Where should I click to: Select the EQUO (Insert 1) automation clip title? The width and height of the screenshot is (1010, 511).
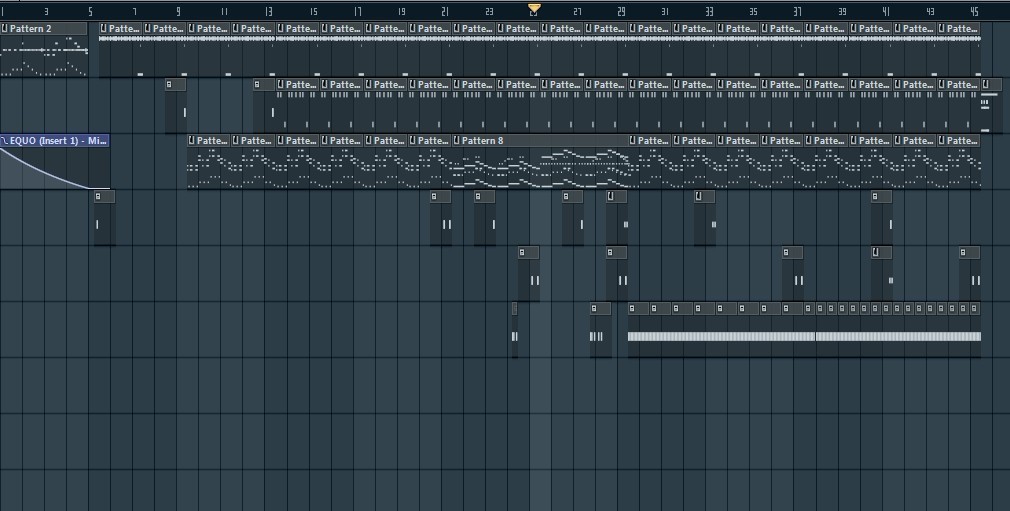[58, 141]
